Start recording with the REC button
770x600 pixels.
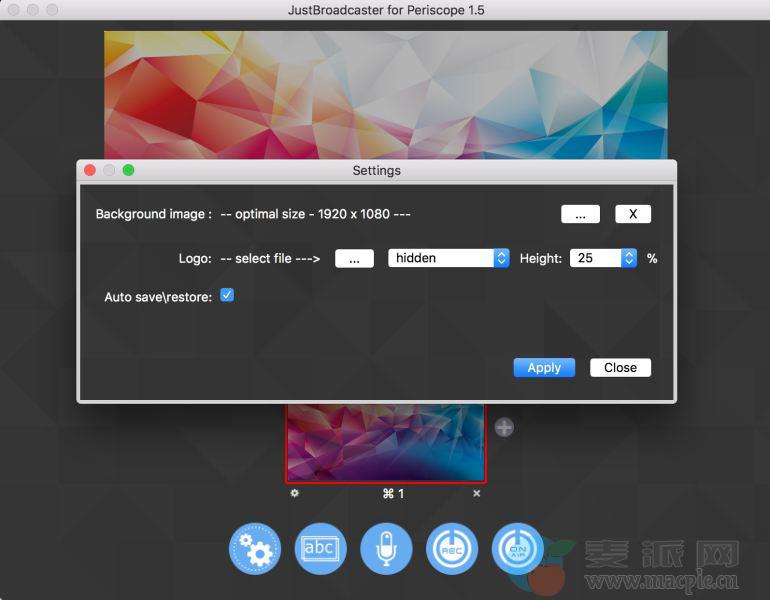click(x=451, y=549)
